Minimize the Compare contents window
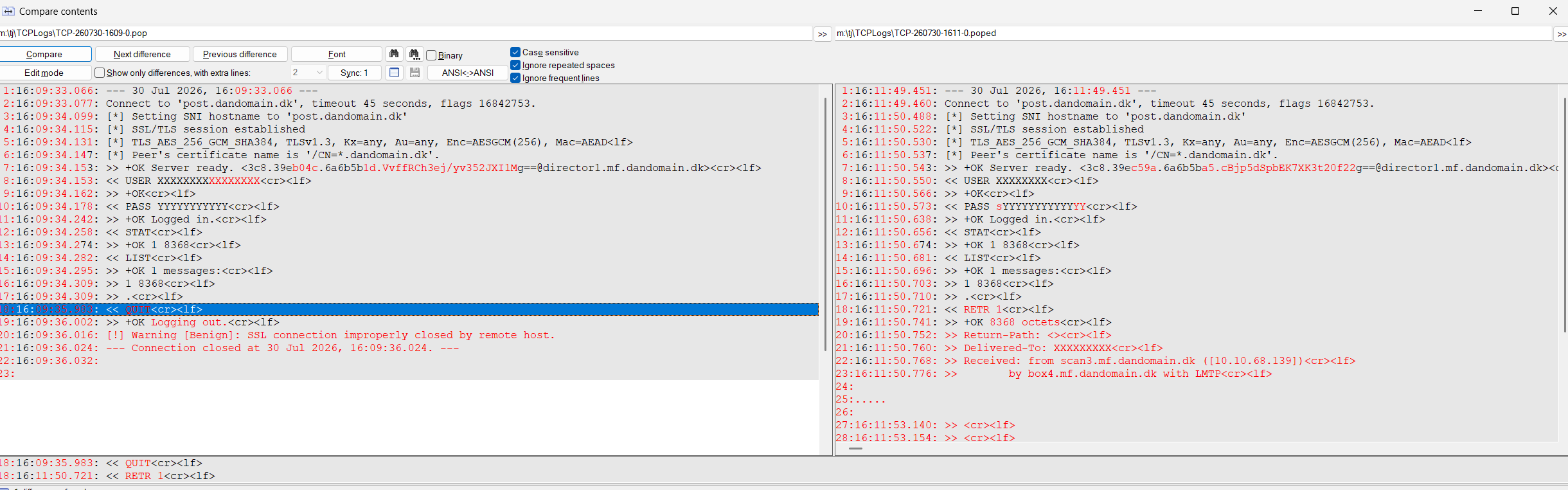 pyautogui.click(x=1478, y=11)
